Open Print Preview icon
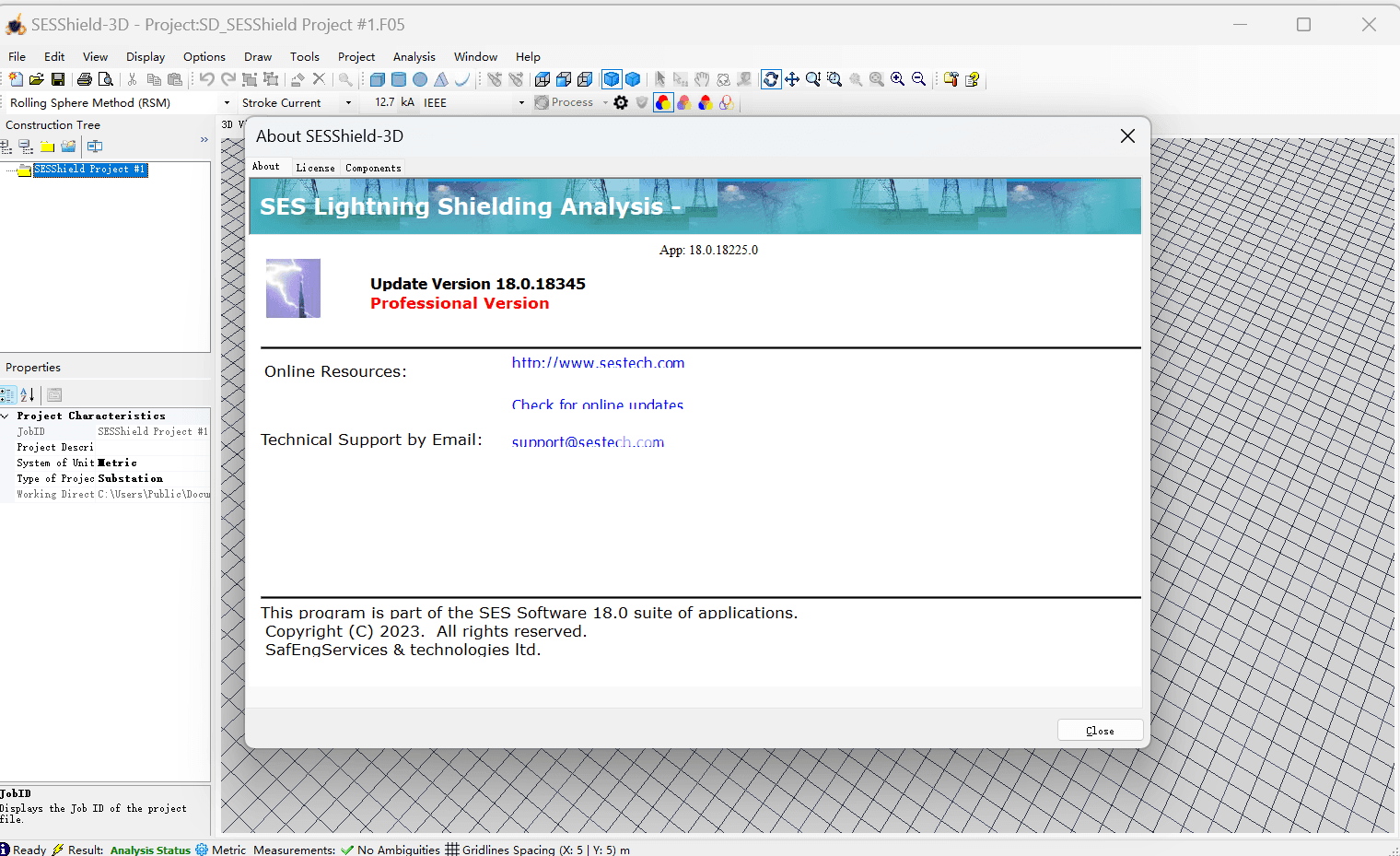Screen dimensions: 1400x856 106,79
